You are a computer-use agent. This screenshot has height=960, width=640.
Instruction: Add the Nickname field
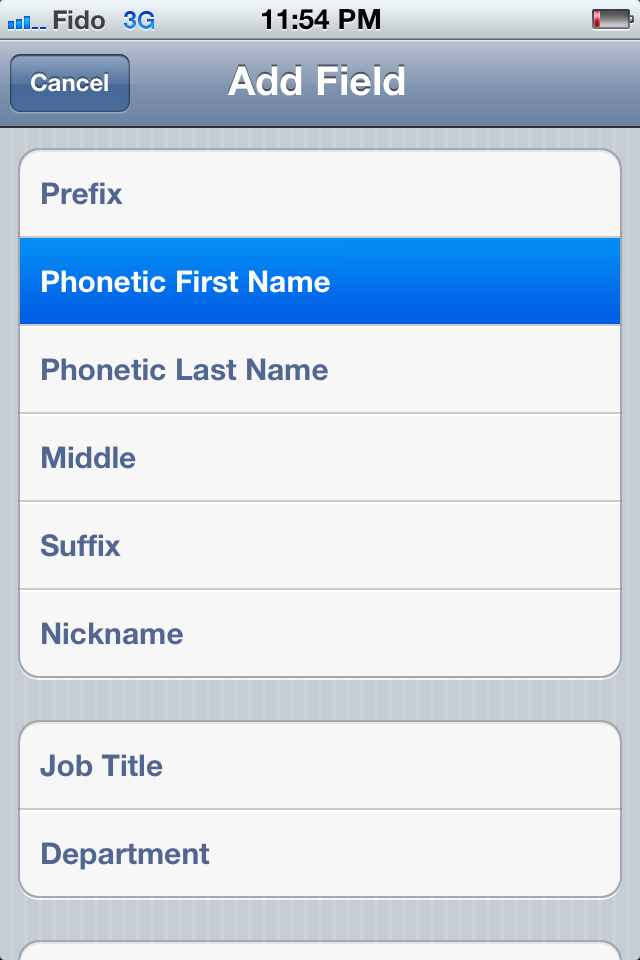tap(320, 634)
